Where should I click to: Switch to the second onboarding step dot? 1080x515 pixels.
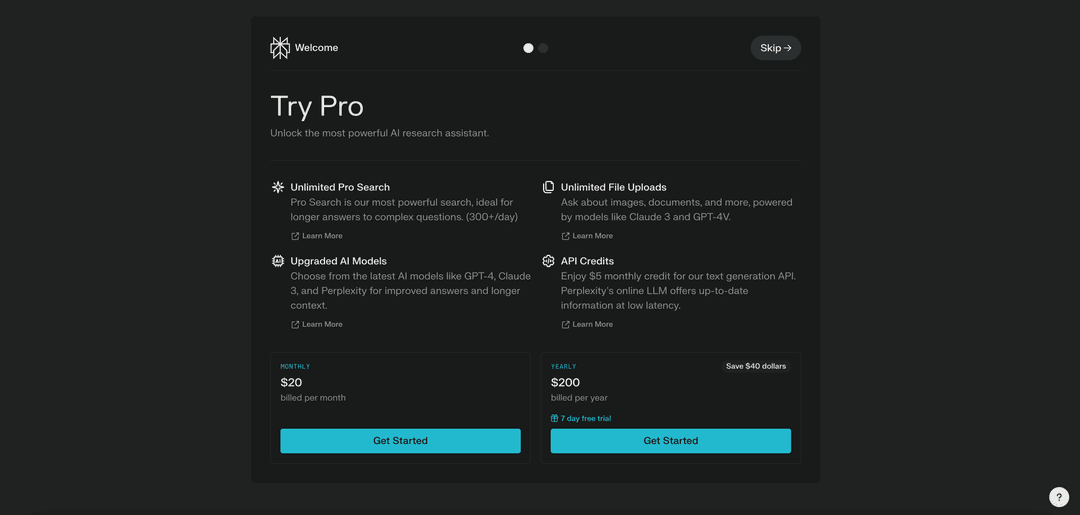543,48
